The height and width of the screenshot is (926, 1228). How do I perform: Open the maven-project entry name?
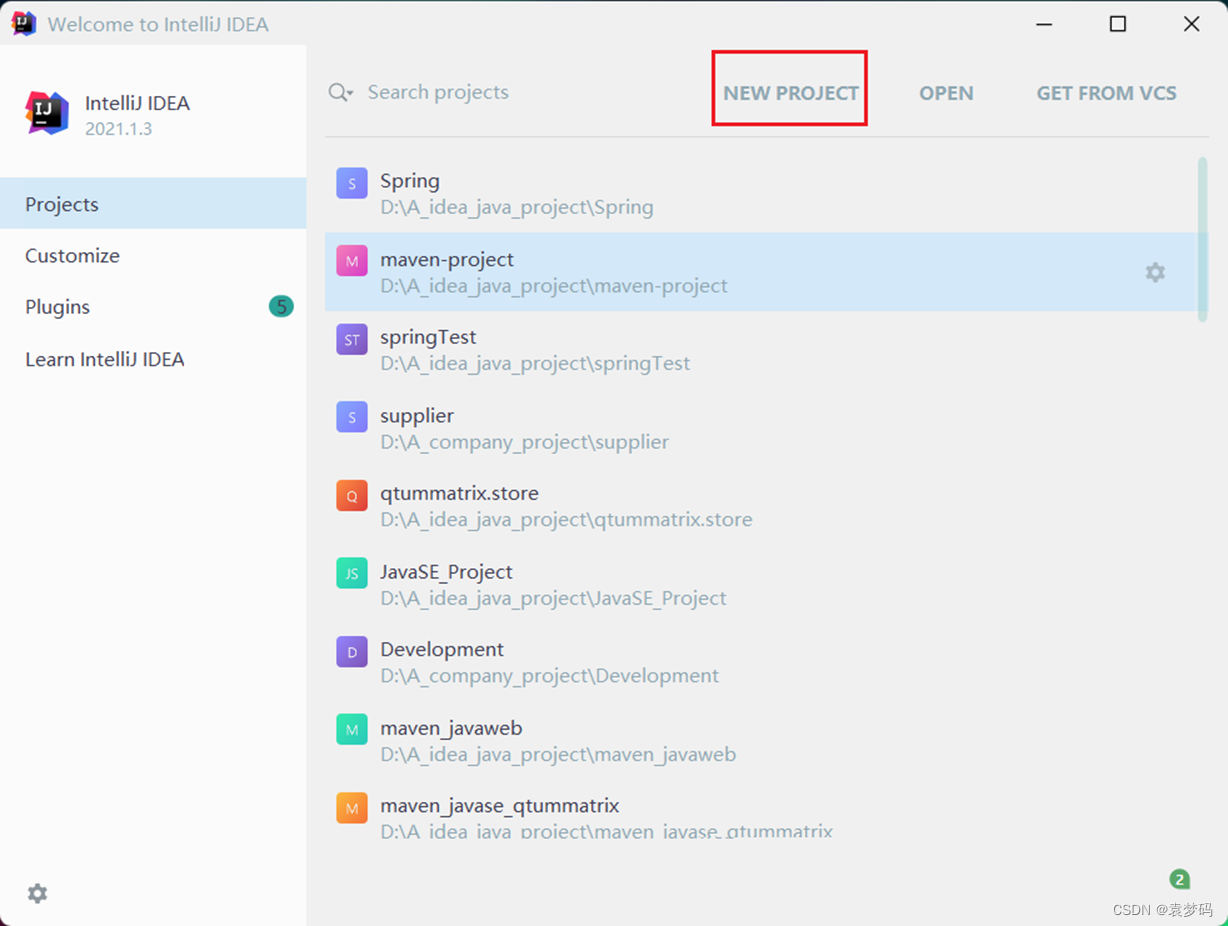pyautogui.click(x=447, y=259)
